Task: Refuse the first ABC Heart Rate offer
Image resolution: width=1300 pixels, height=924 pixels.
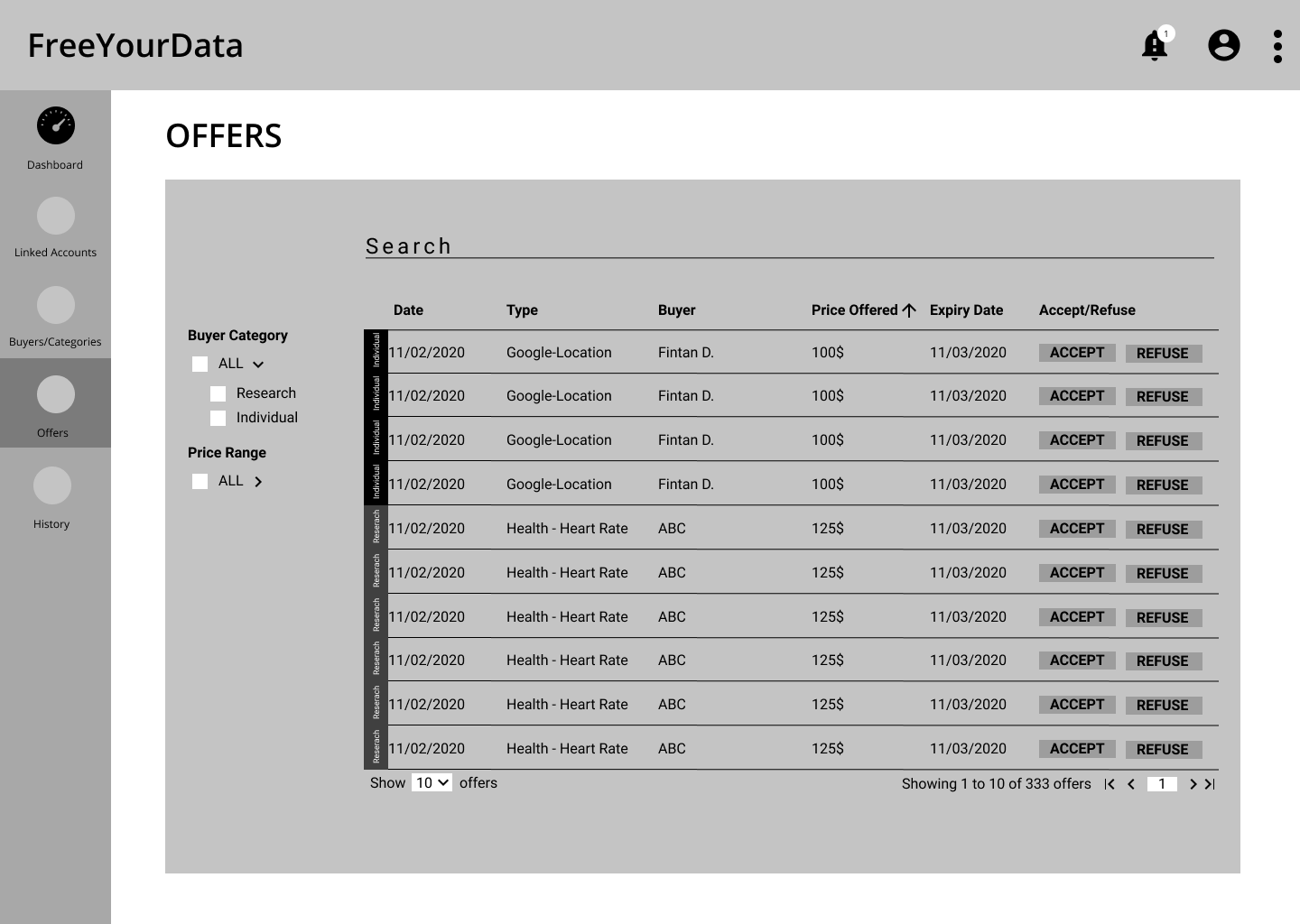Action: click(1163, 530)
